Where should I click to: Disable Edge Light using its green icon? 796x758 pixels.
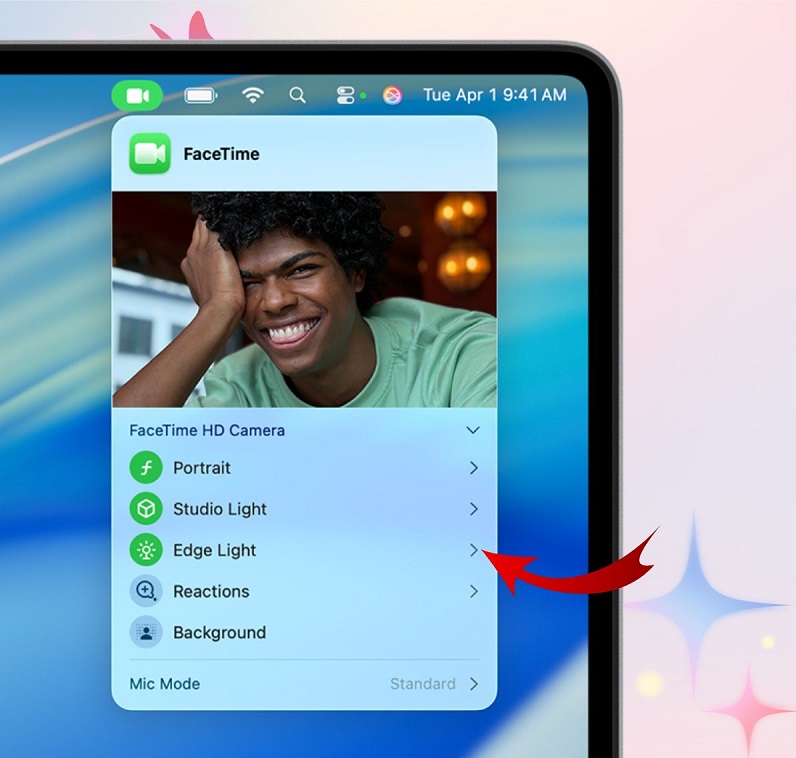tap(146, 550)
